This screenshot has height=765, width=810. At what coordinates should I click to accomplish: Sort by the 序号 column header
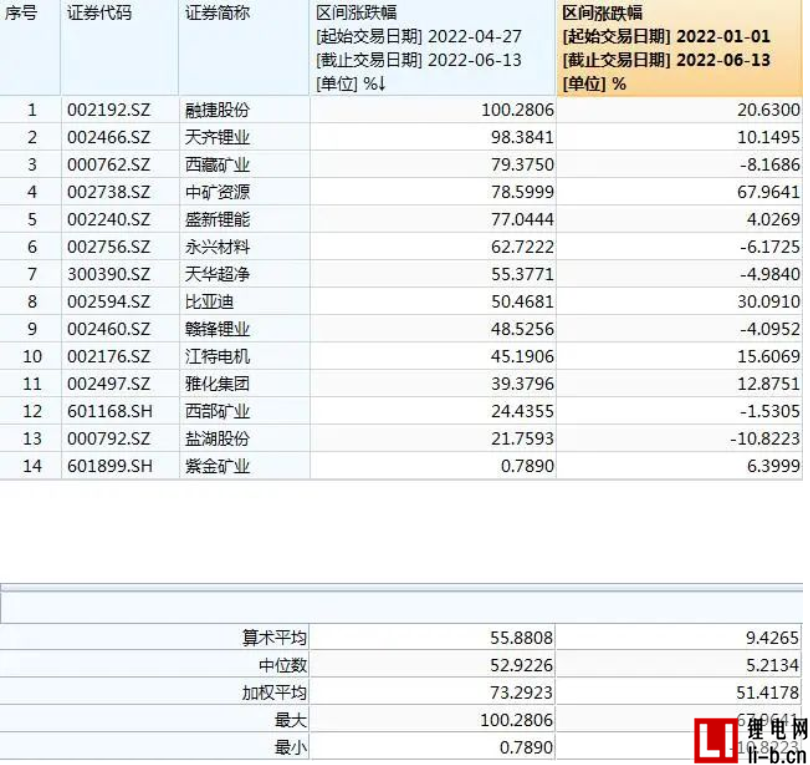pos(30,48)
